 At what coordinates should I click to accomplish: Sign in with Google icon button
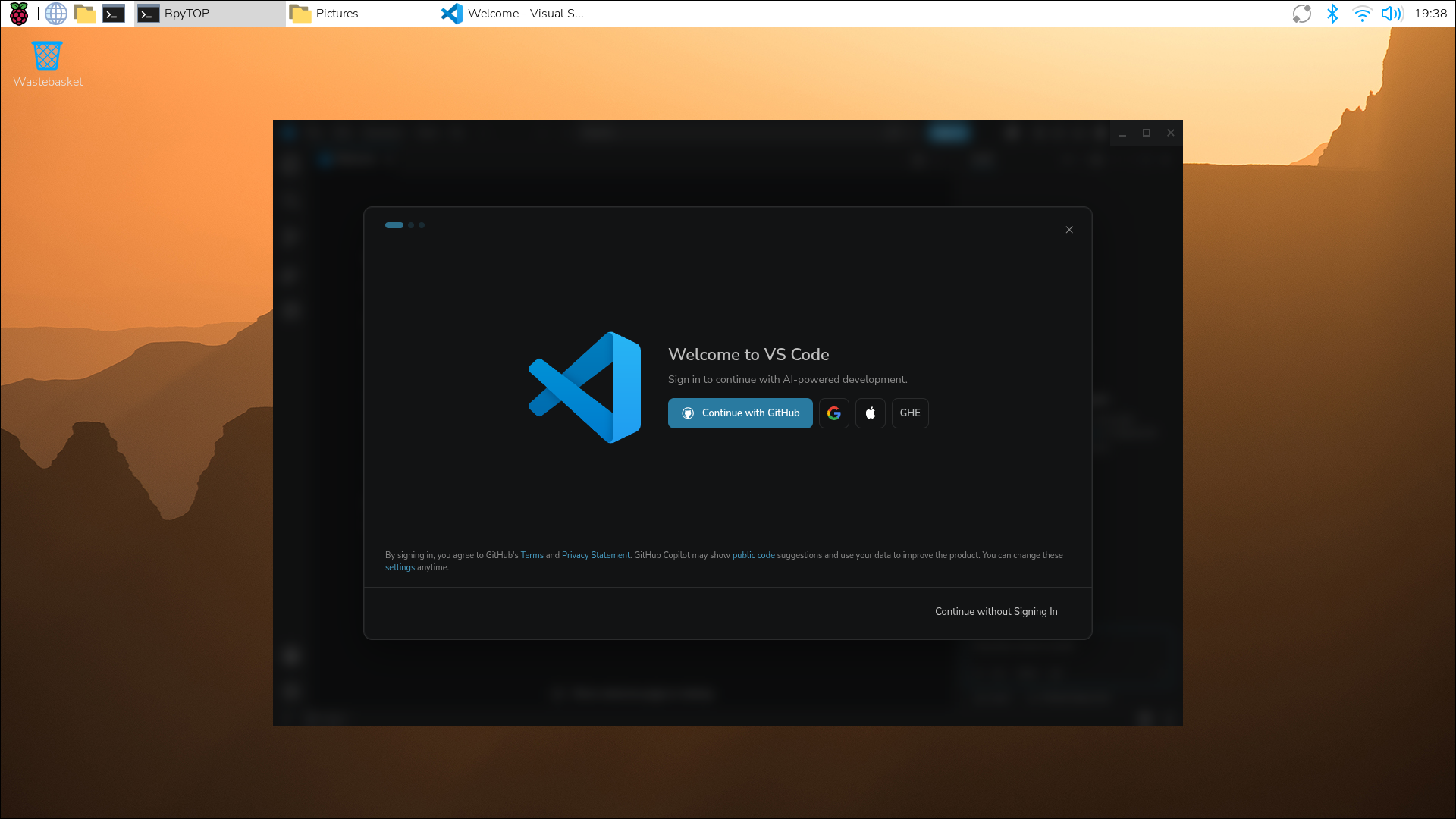(x=834, y=413)
